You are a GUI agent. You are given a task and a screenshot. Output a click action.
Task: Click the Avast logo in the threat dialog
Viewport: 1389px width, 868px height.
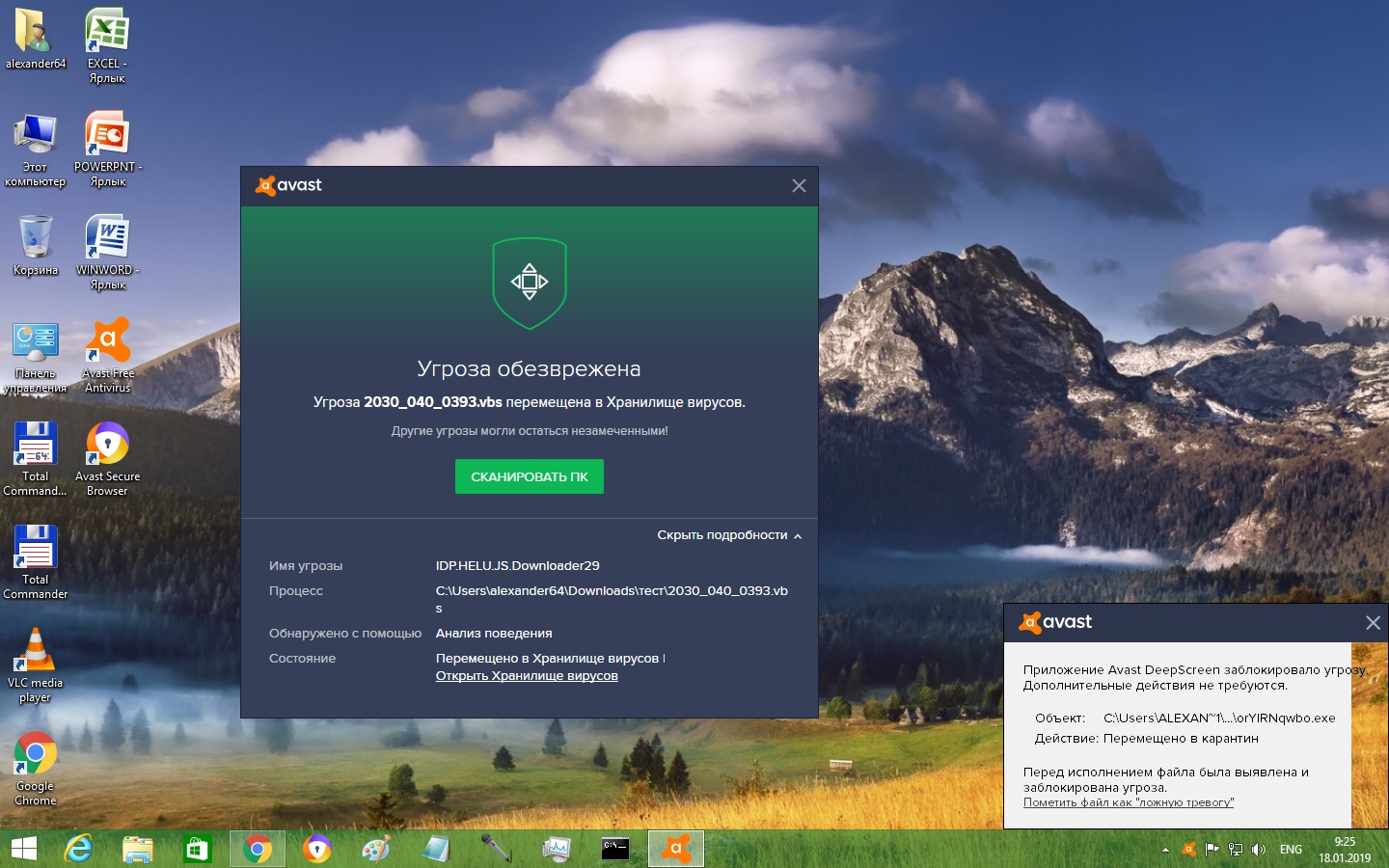(288, 185)
